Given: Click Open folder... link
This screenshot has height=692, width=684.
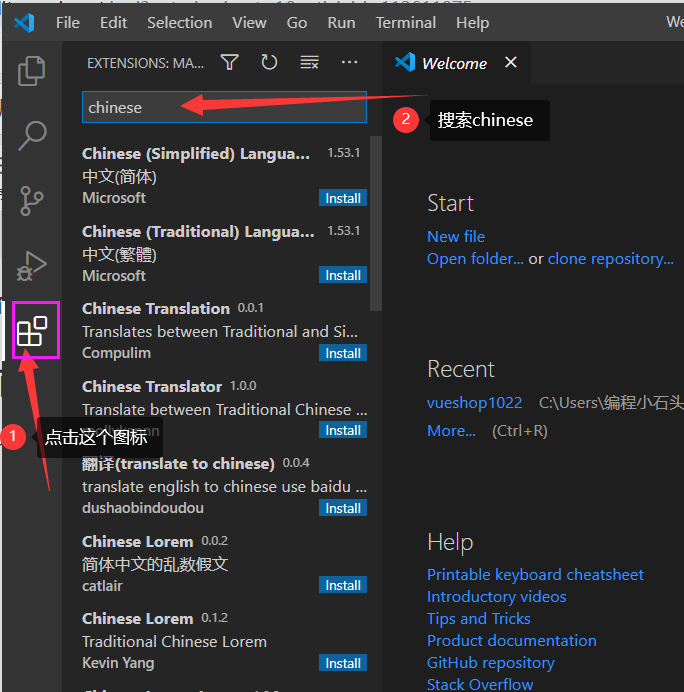Looking at the screenshot, I should (475, 259).
